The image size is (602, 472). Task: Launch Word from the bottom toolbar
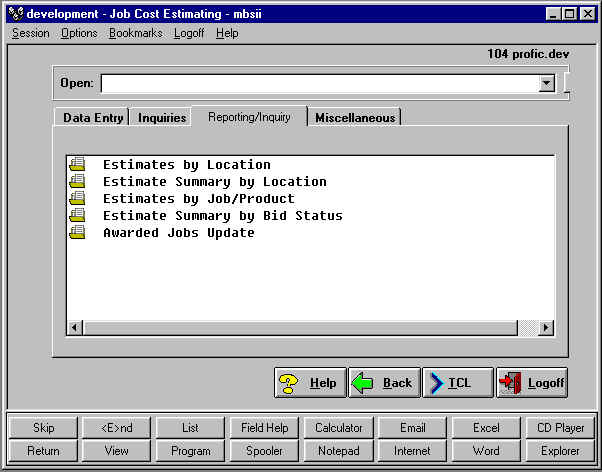[x=486, y=450]
